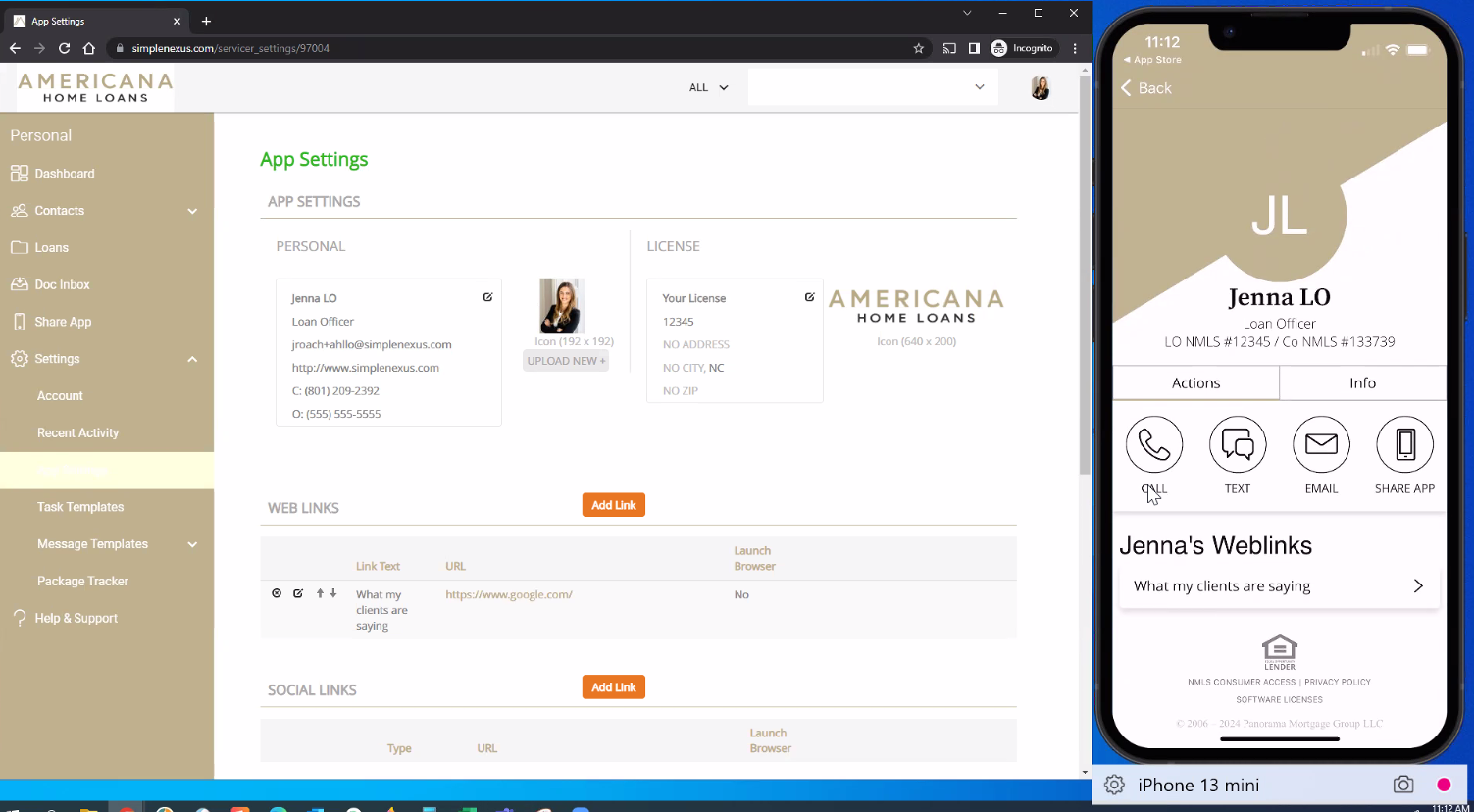Edit license info pencil icon
The height and width of the screenshot is (812, 1474).
(809, 297)
